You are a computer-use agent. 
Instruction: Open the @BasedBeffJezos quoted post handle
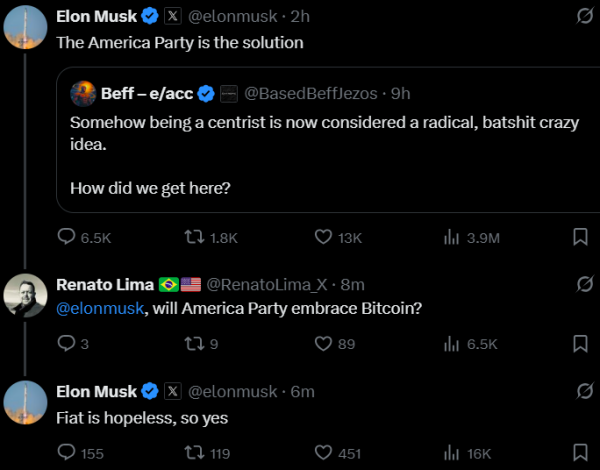[311, 93]
